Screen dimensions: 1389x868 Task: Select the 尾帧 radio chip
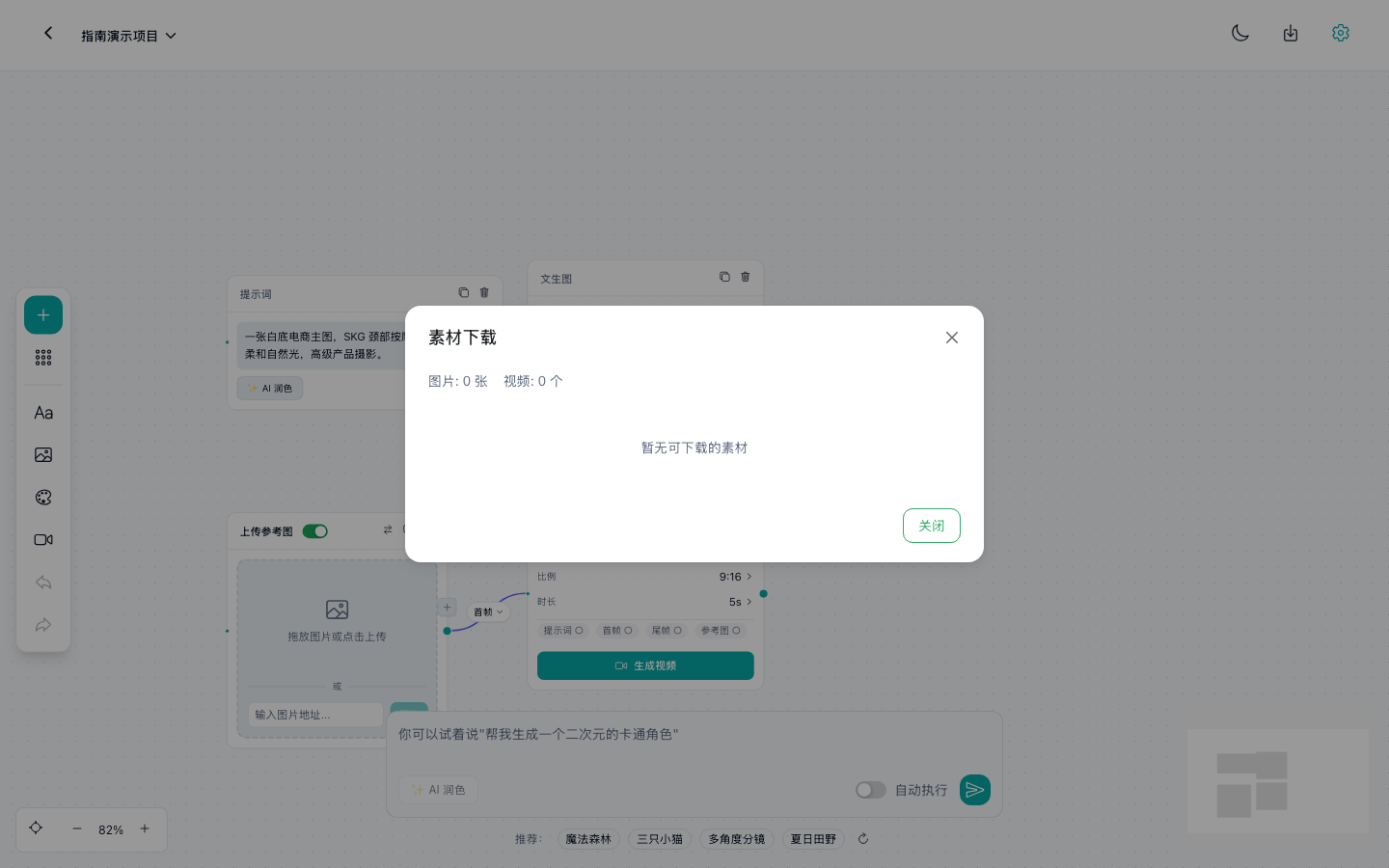(667, 631)
